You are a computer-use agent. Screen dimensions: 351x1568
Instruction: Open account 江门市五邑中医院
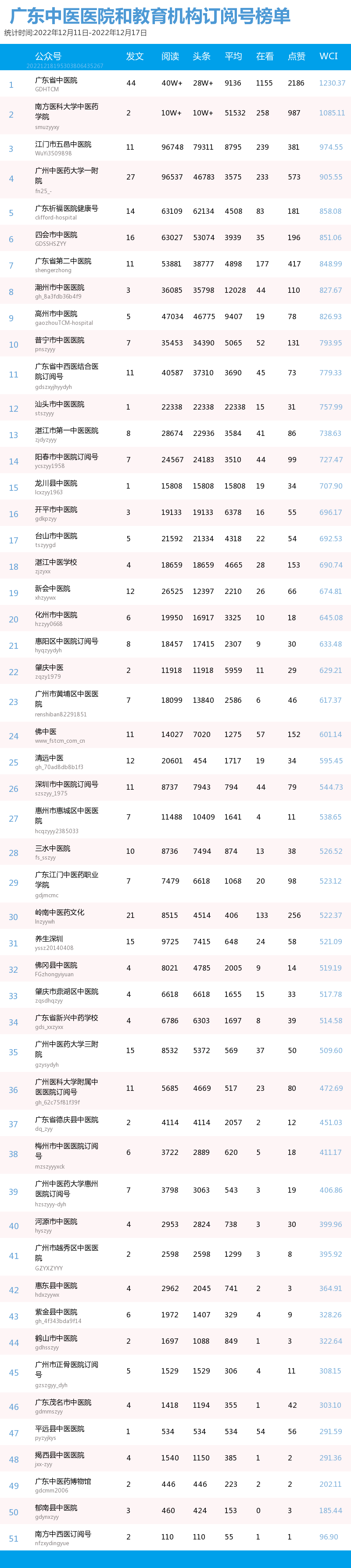click(63, 144)
